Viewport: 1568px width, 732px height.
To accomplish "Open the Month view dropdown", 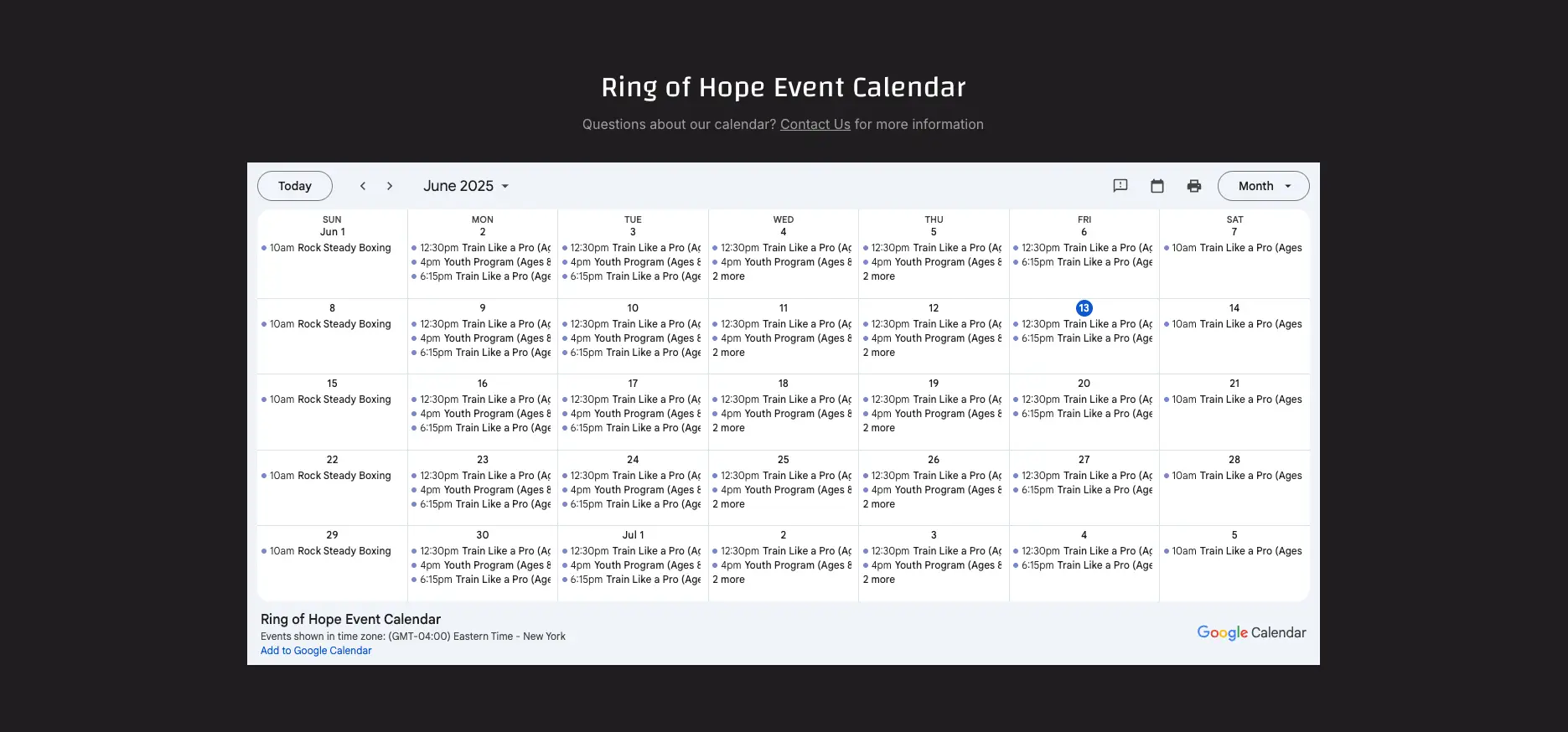I will [x=1264, y=186].
